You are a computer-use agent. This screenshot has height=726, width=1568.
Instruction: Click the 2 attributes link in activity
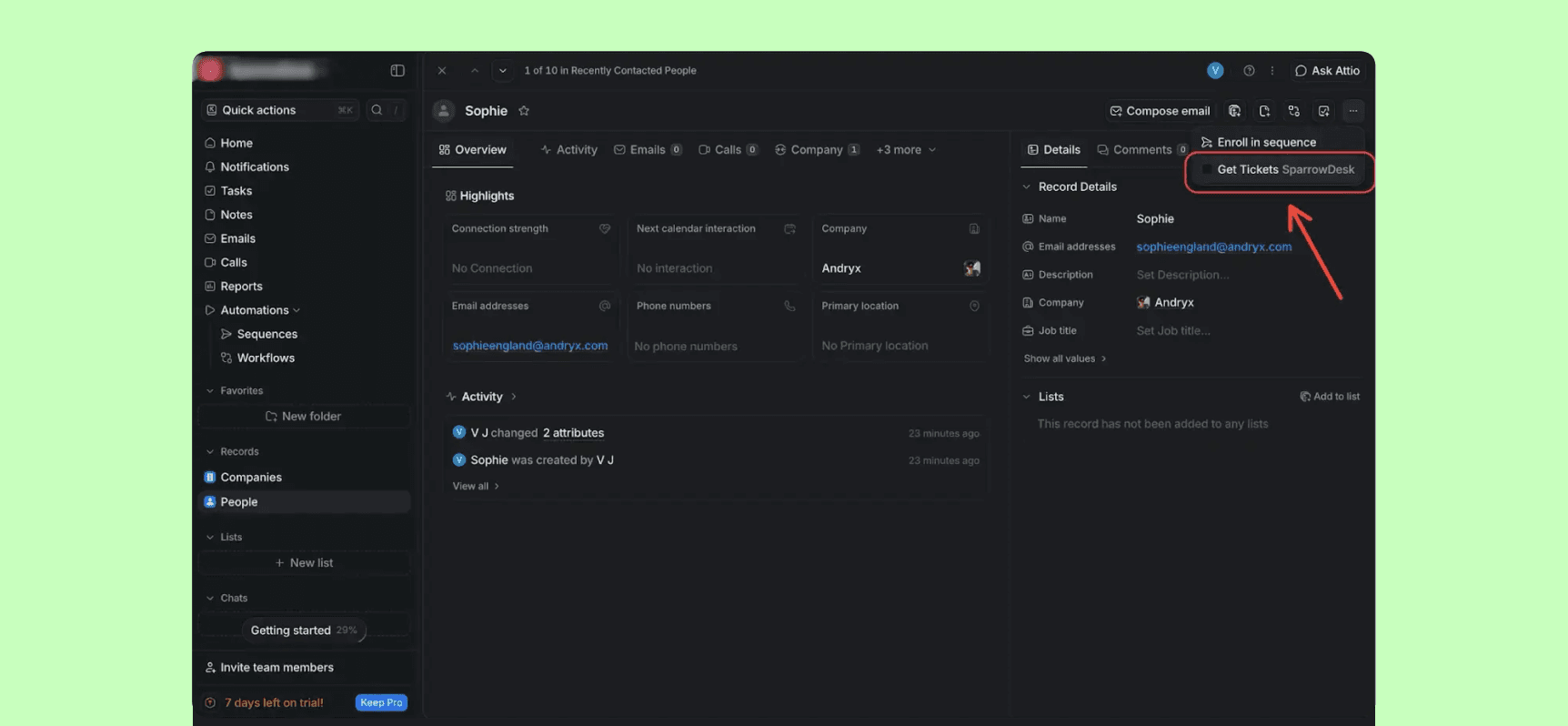tap(573, 433)
